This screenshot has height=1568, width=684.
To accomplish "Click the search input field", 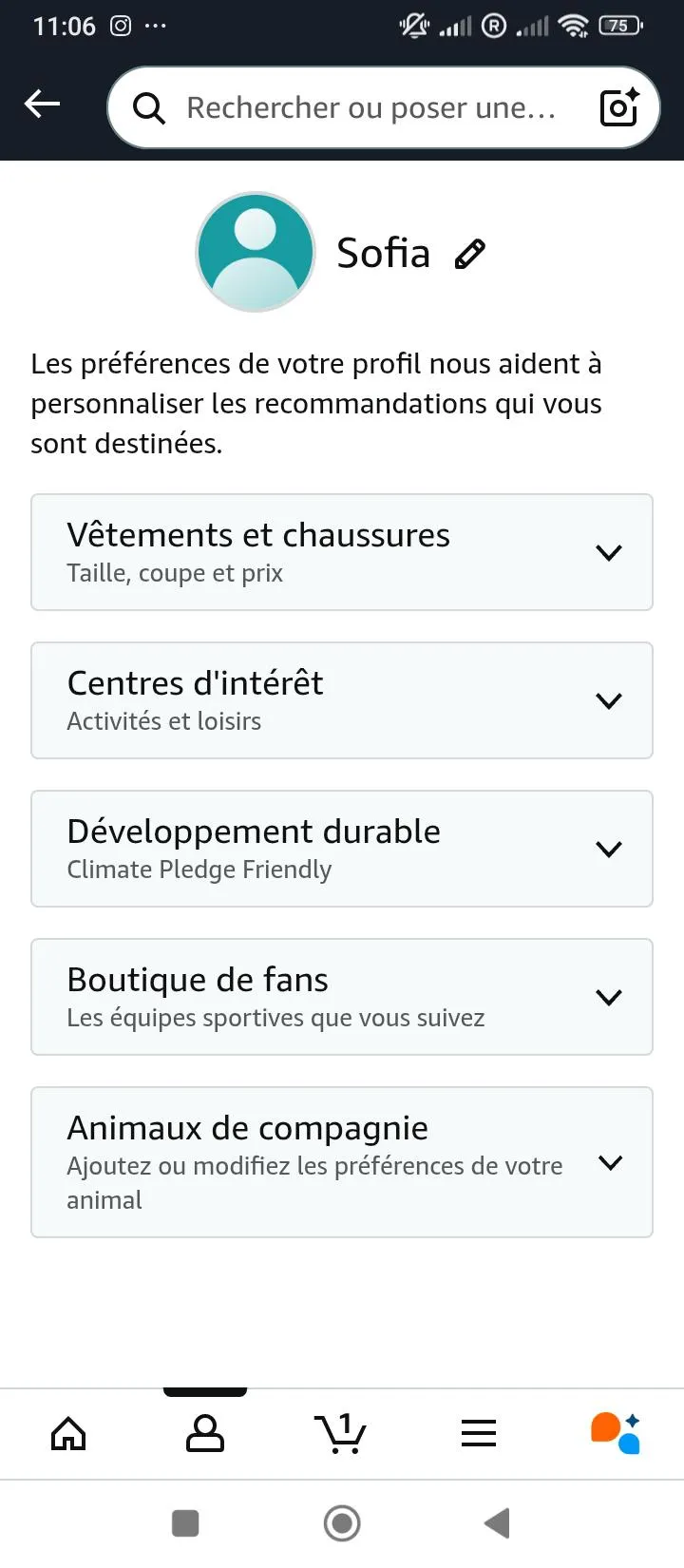I will click(370, 108).
